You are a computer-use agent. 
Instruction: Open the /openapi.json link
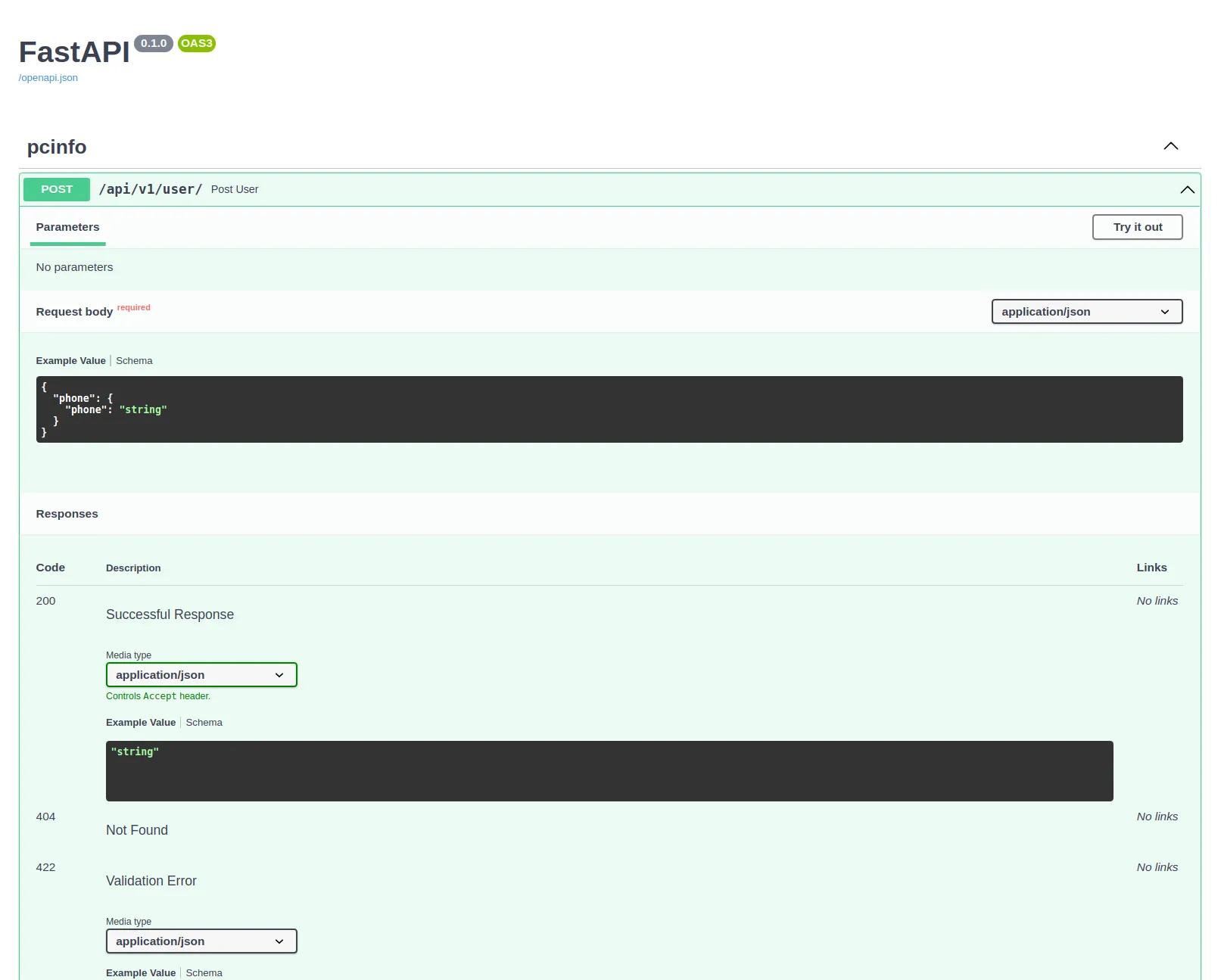pos(48,78)
